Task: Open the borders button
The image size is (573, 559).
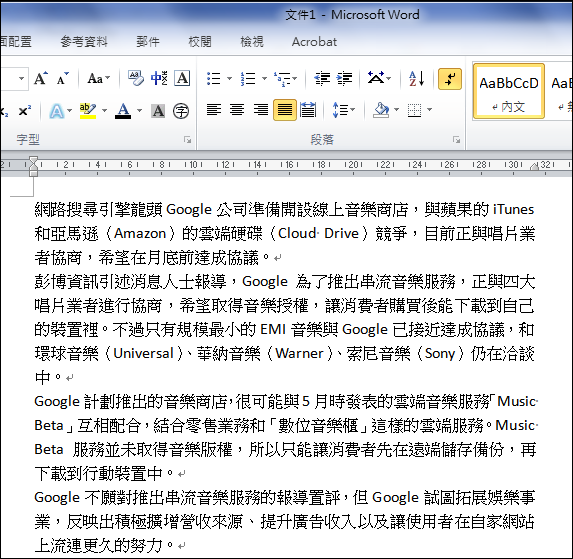Action: (414, 110)
